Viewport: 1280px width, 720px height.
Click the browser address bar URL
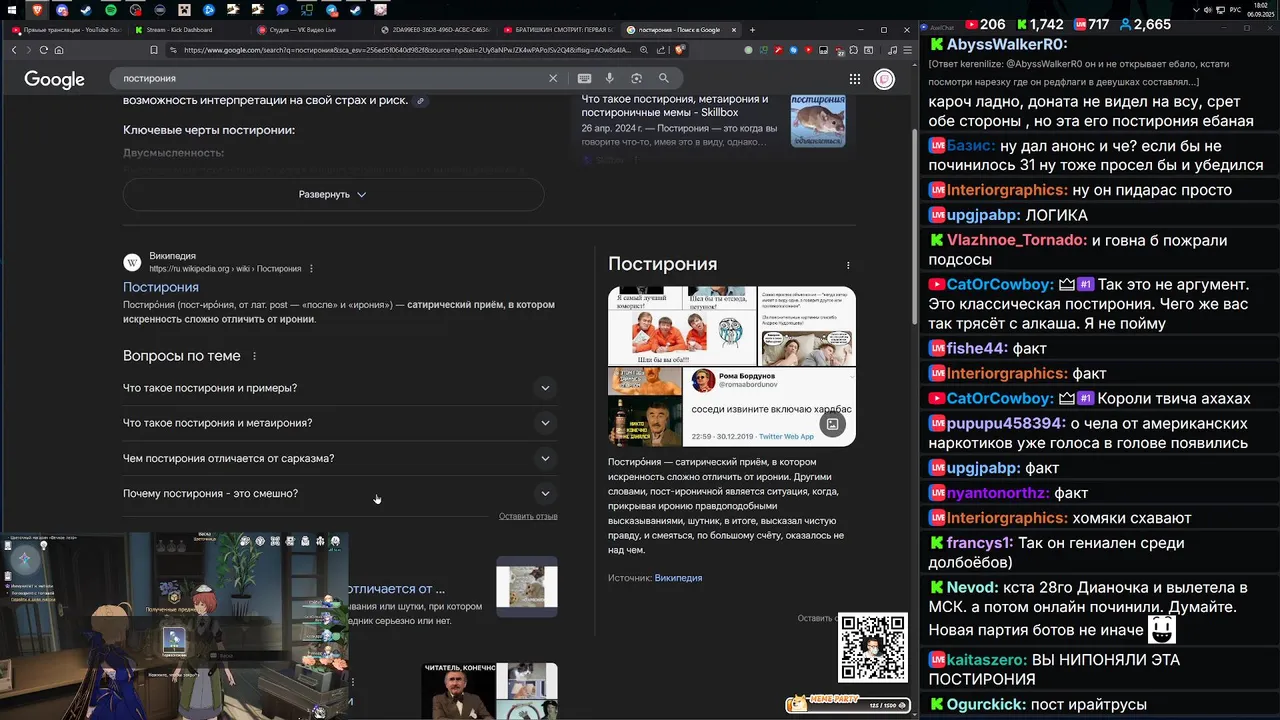(x=405, y=50)
